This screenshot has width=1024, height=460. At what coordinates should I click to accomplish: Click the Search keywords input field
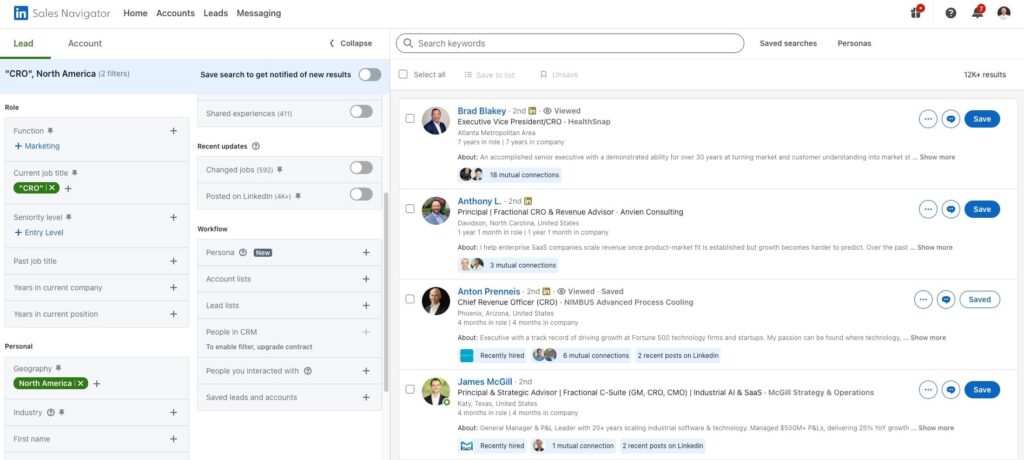coord(569,43)
